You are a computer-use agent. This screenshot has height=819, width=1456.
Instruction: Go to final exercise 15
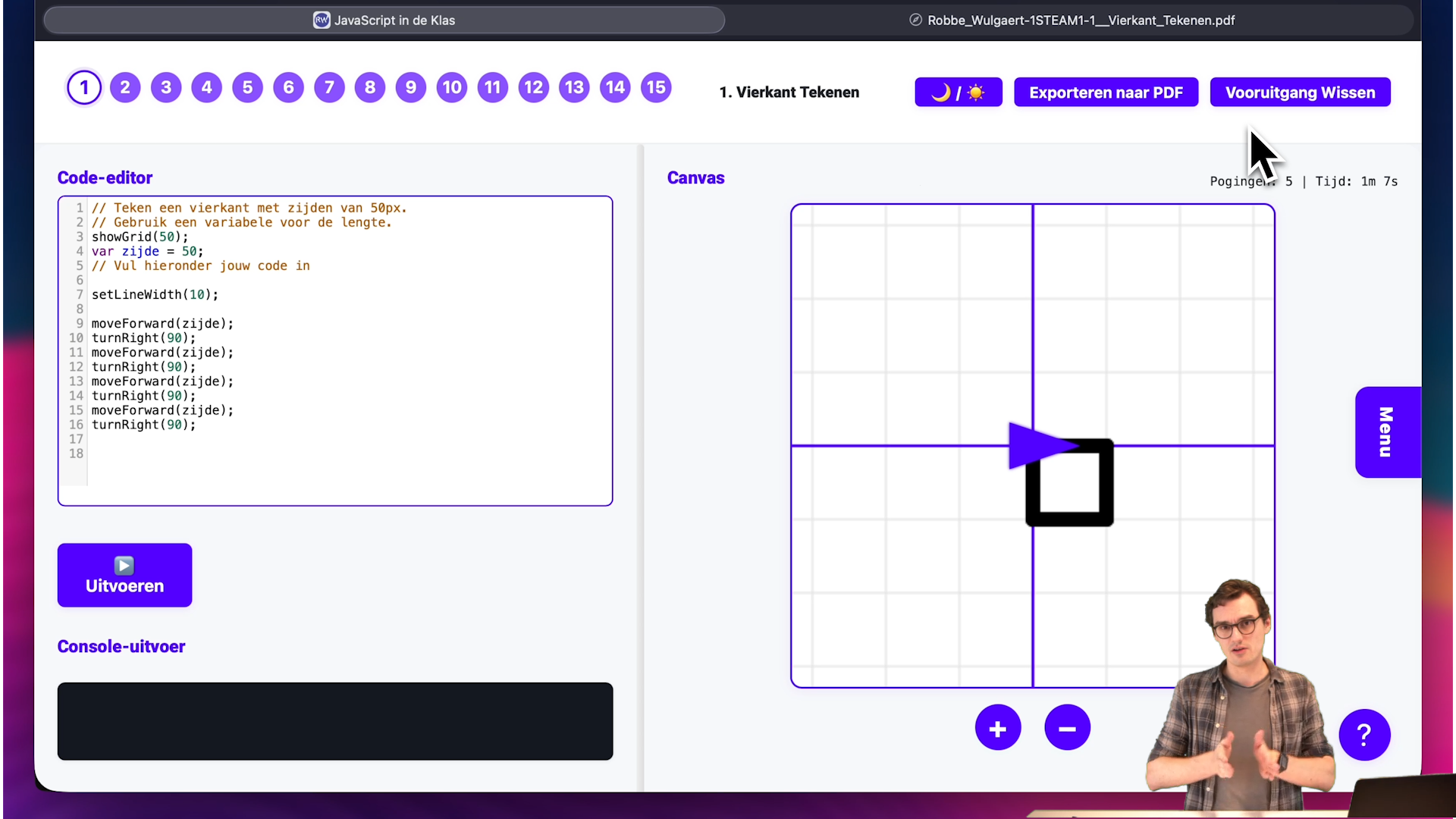[x=656, y=88]
